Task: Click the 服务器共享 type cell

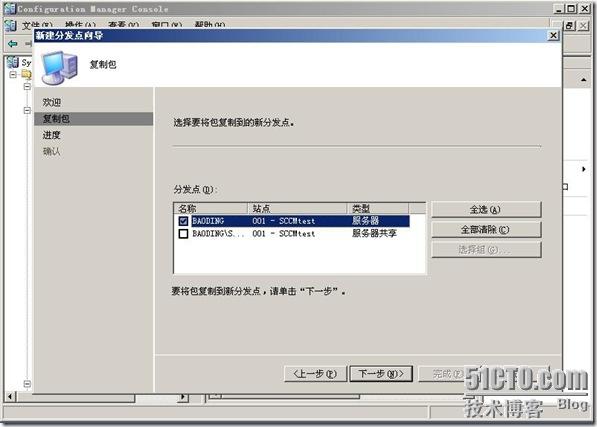Action: pos(374,233)
